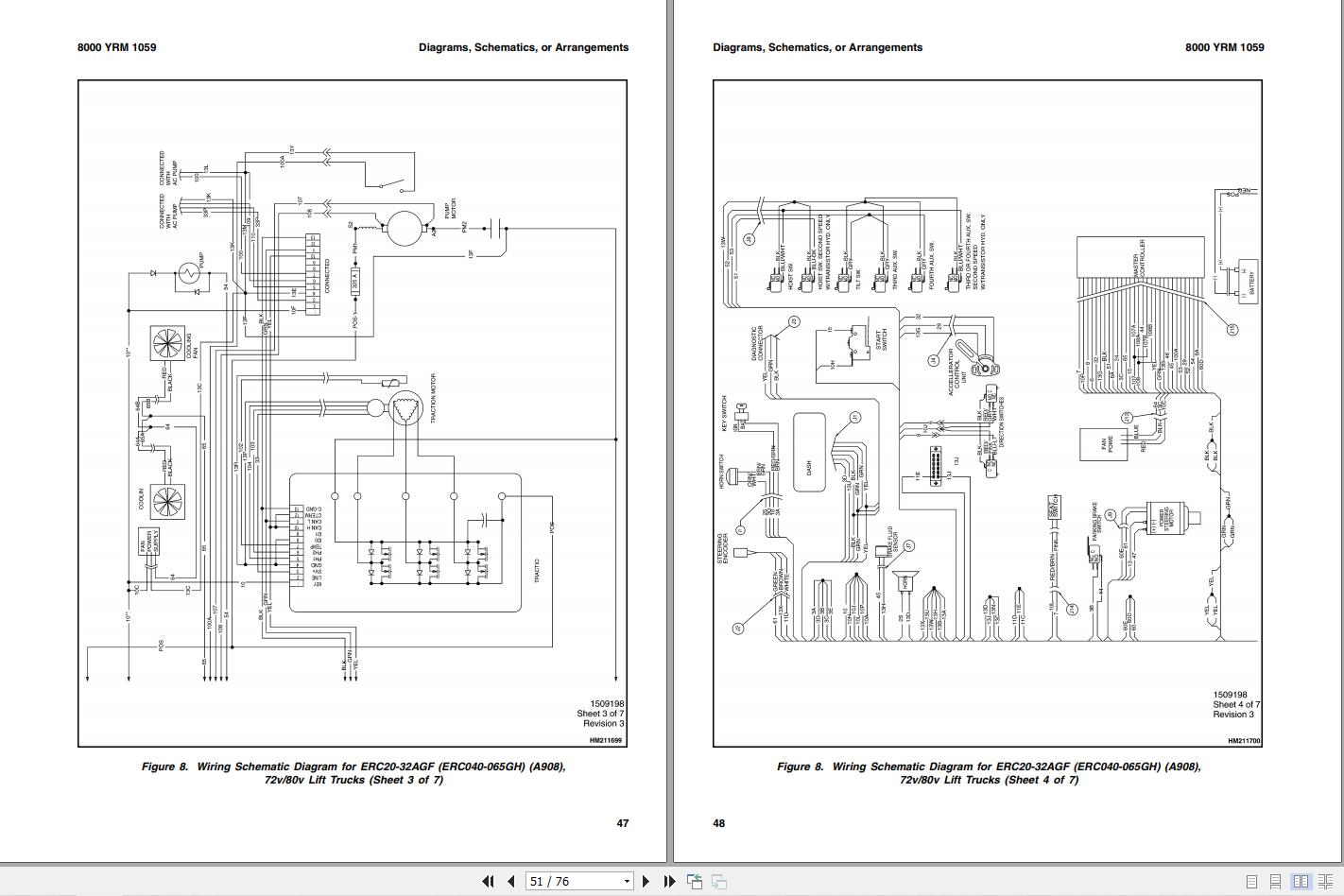Go to the next page
1344x896 pixels.
coord(646,881)
